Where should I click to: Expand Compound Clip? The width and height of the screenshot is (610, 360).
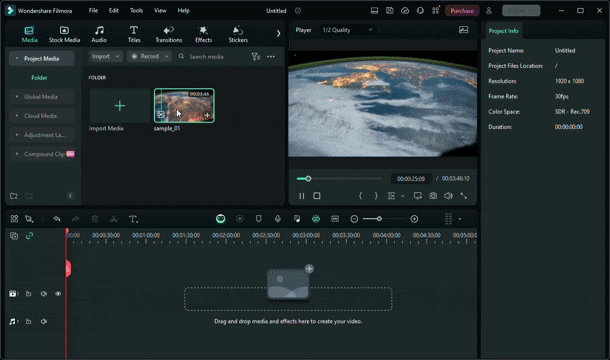(x=17, y=154)
